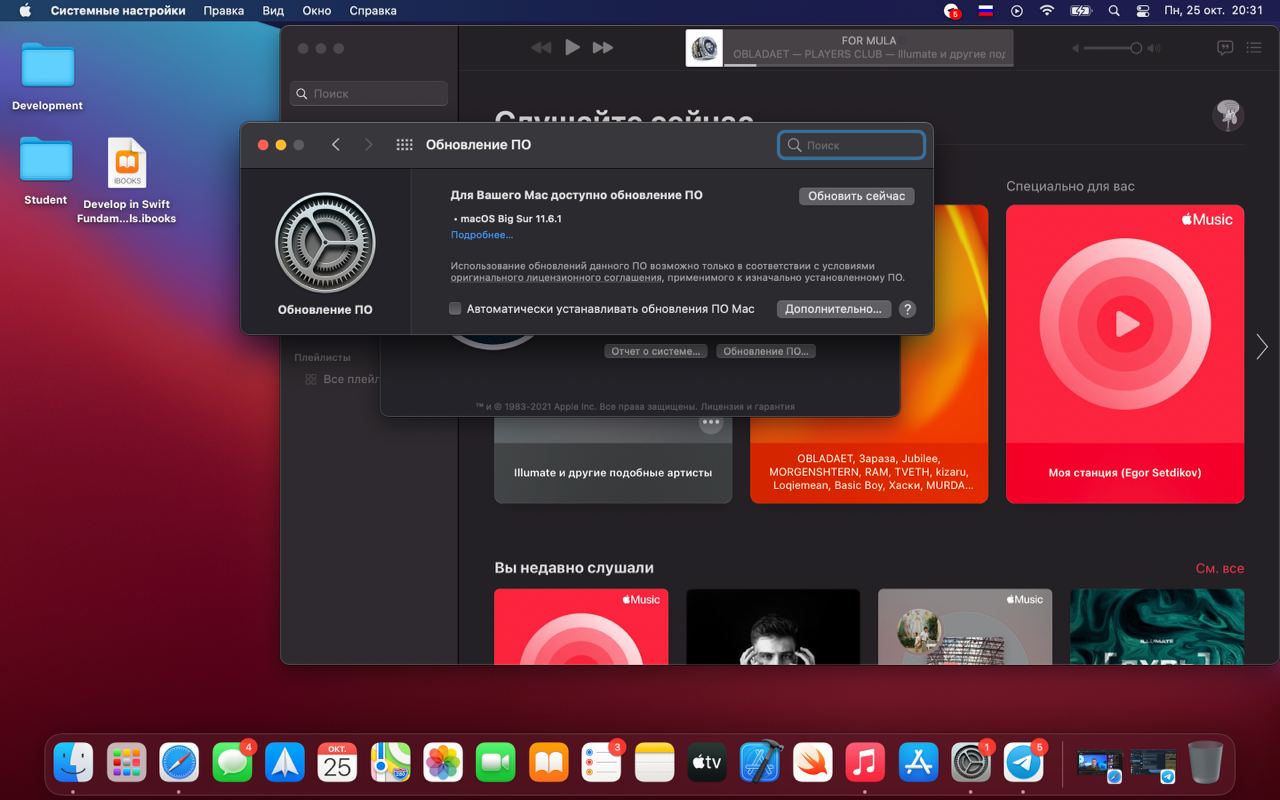Open App Store in the Dock
1280x800 pixels.
coord(918,763)
